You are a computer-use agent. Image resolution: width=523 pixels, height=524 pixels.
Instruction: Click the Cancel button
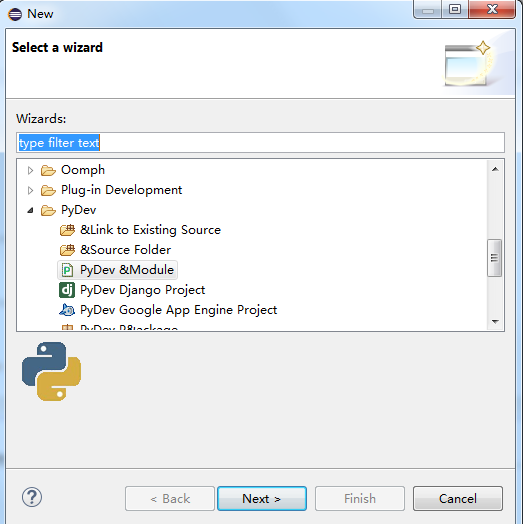click(457, 498)
